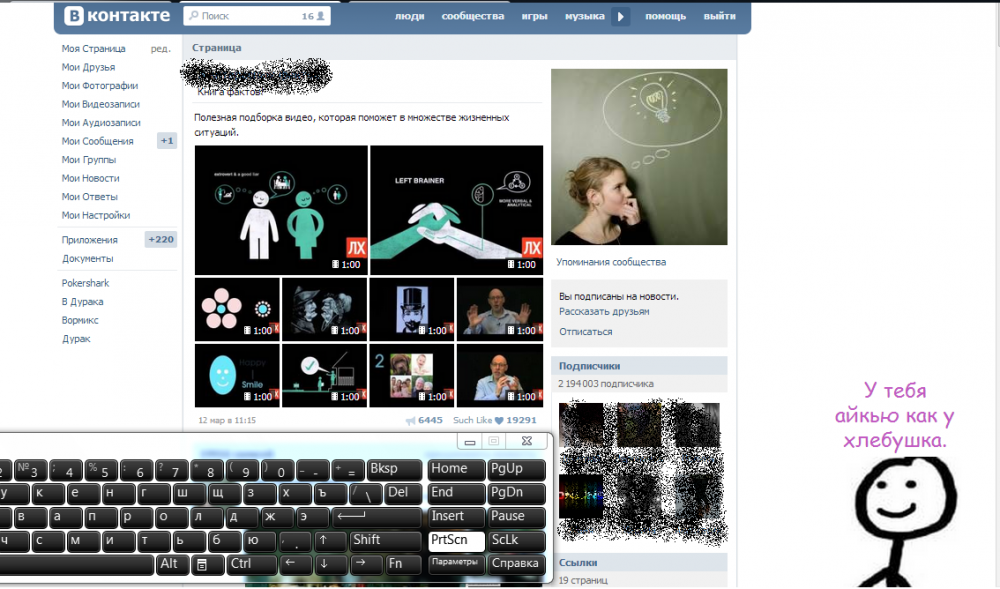Click the repost megaphone icon beside 6445

click(410, 421)
